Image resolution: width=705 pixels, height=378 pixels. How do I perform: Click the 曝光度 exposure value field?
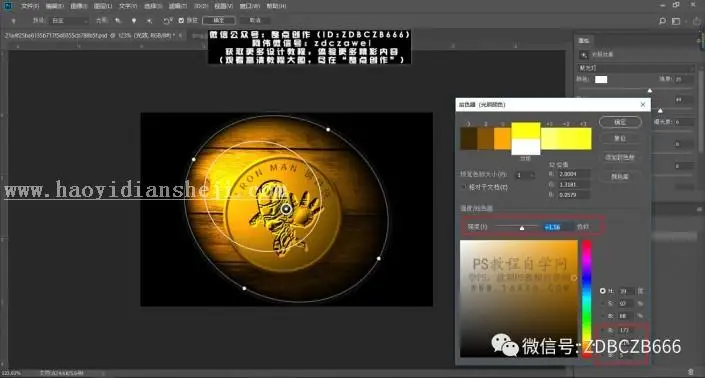683,122
